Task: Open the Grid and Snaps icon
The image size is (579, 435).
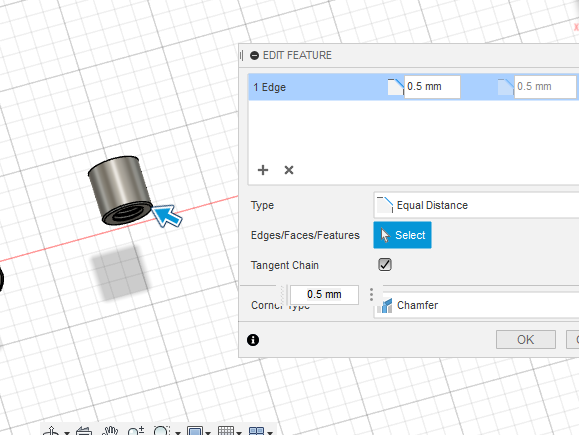Action: click(x=226, y=431)
